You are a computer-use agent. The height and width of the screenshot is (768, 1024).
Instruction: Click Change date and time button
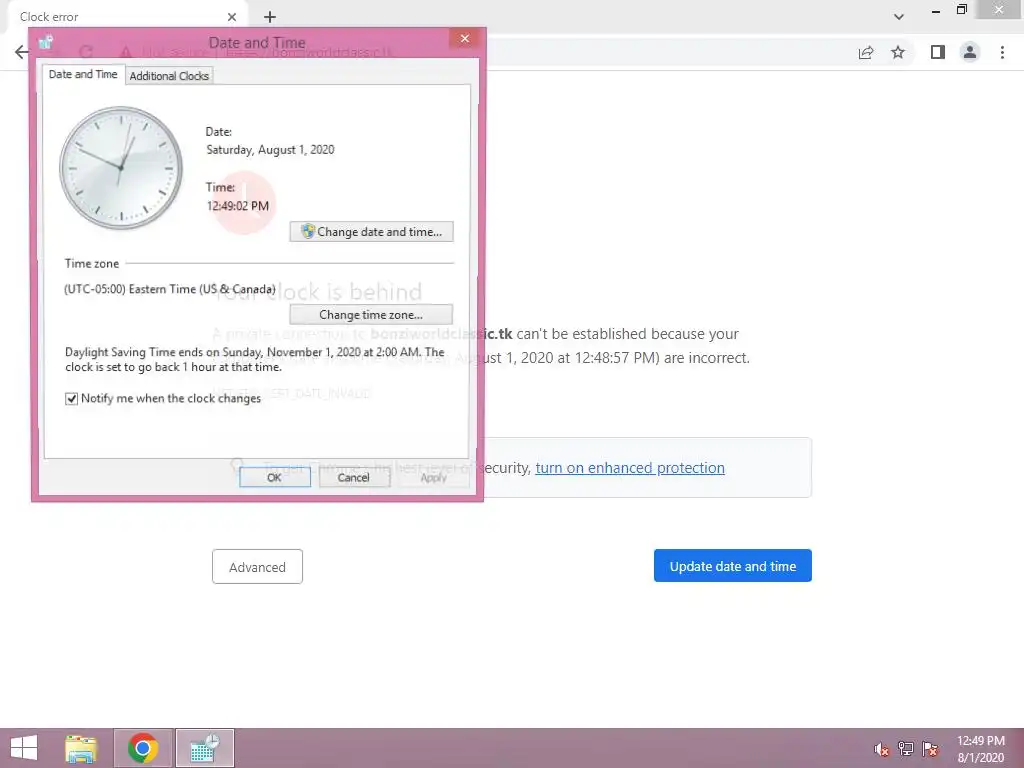pos(371,232)
